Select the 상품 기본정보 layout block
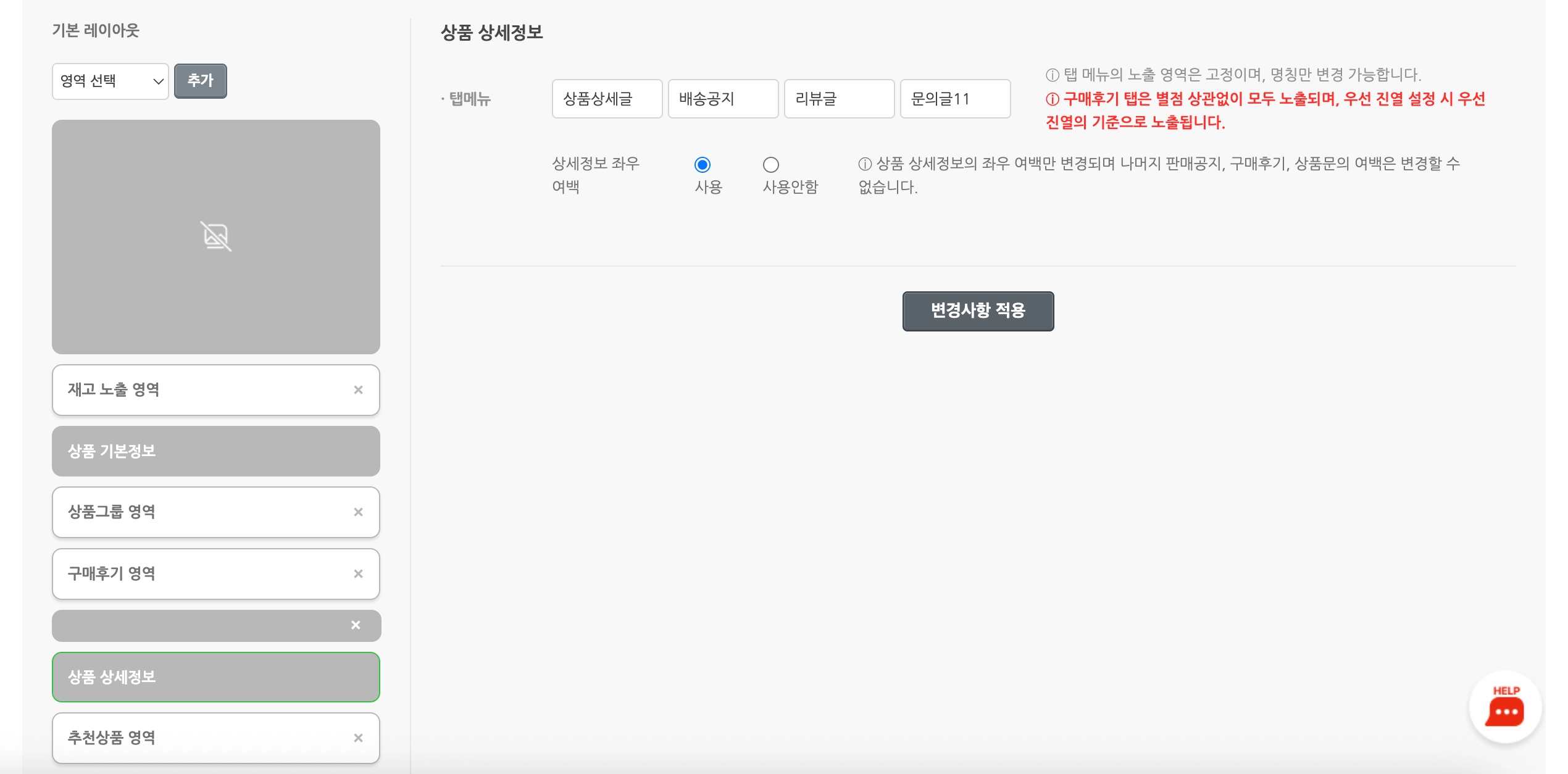Screen dimensions: 1568x774 (215, 451)
